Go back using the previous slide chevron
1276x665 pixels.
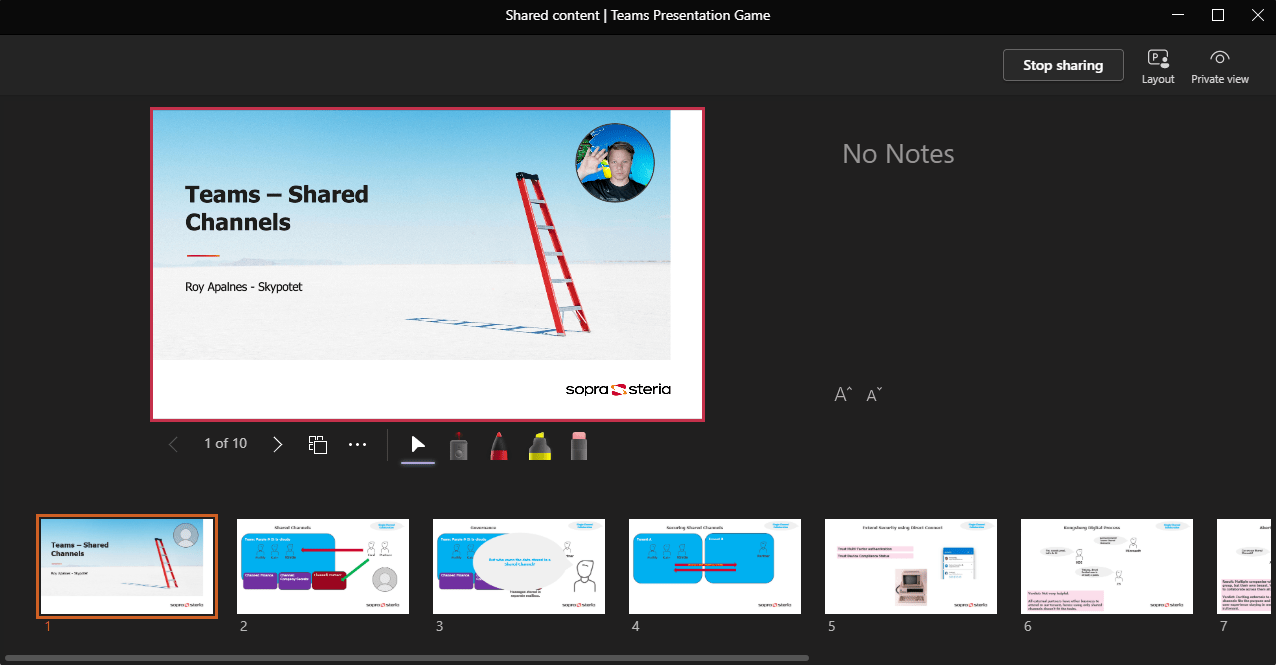click(x=173, y=443)
